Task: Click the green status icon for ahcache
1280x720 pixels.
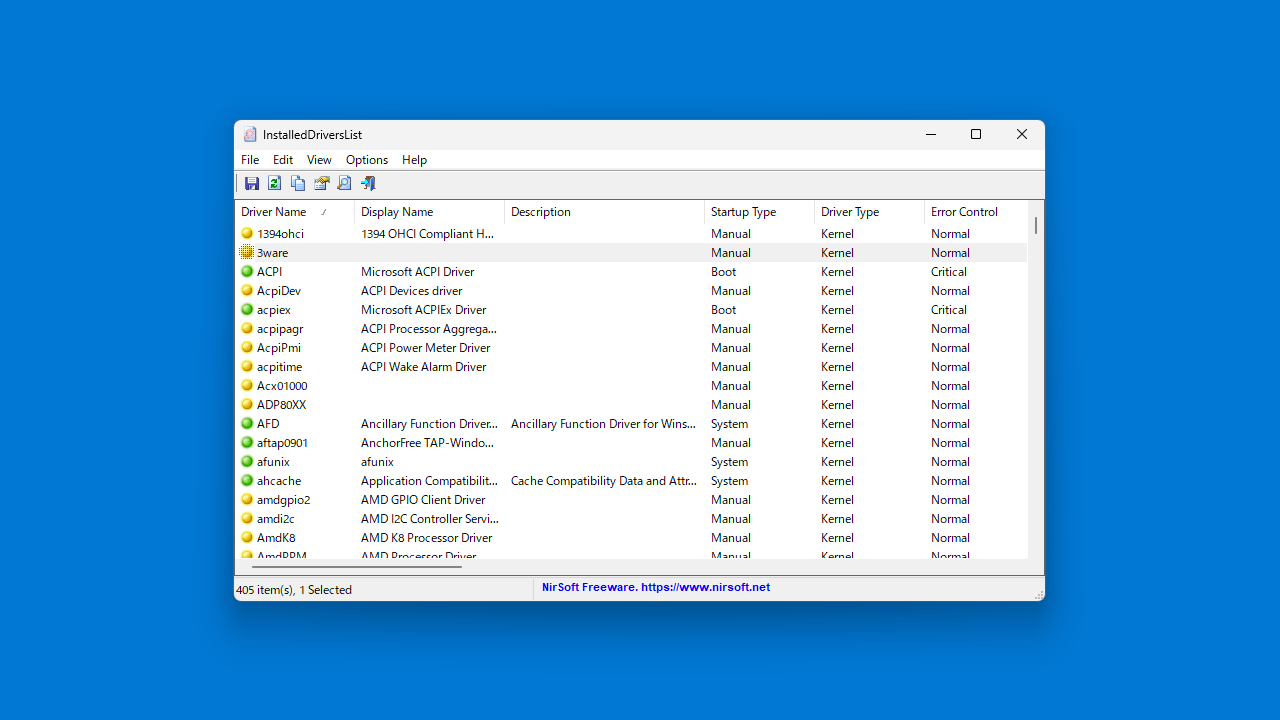Action: click(x=247, y=480)
